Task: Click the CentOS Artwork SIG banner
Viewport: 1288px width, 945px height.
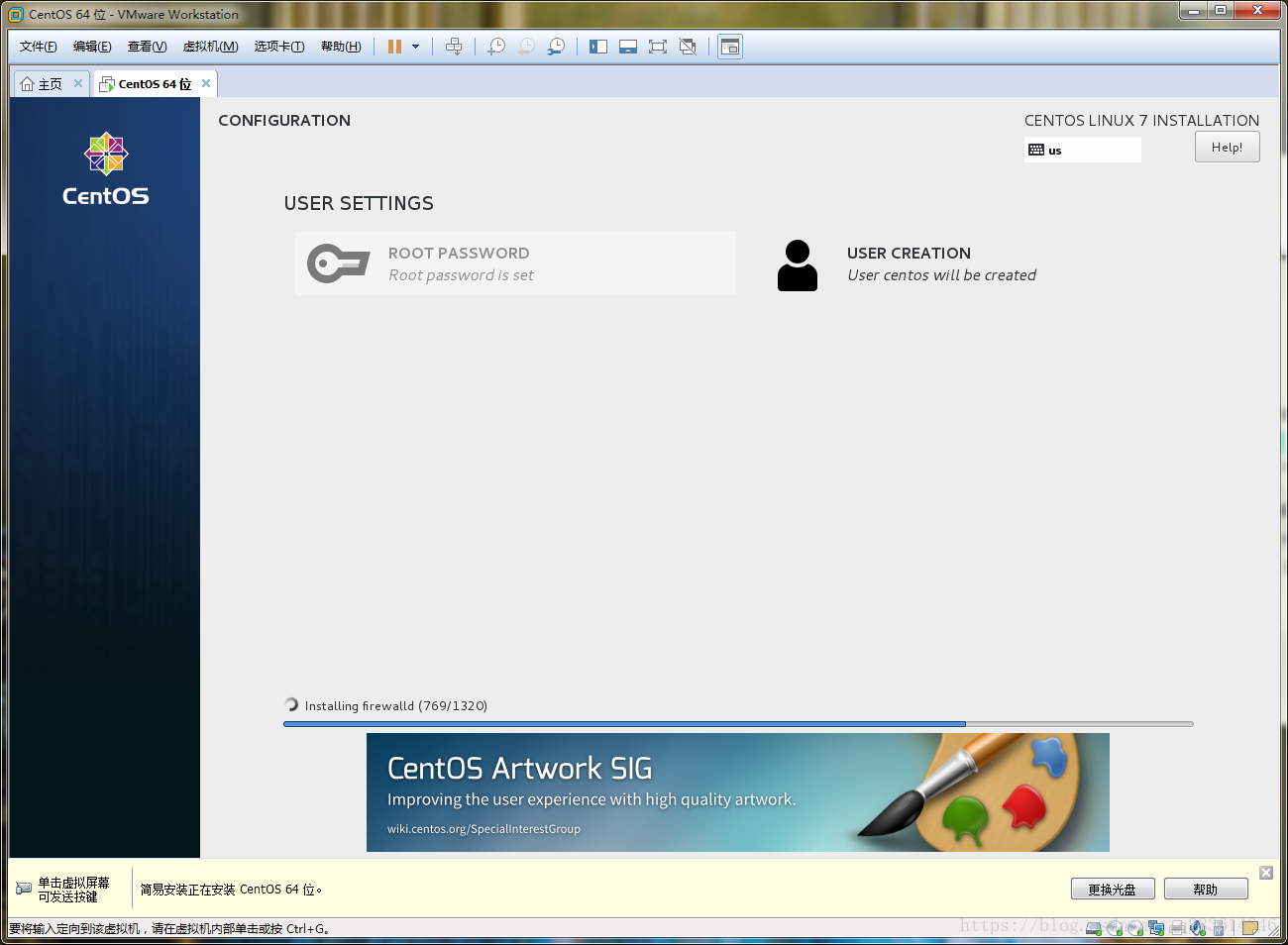Action: pos(738,792)
